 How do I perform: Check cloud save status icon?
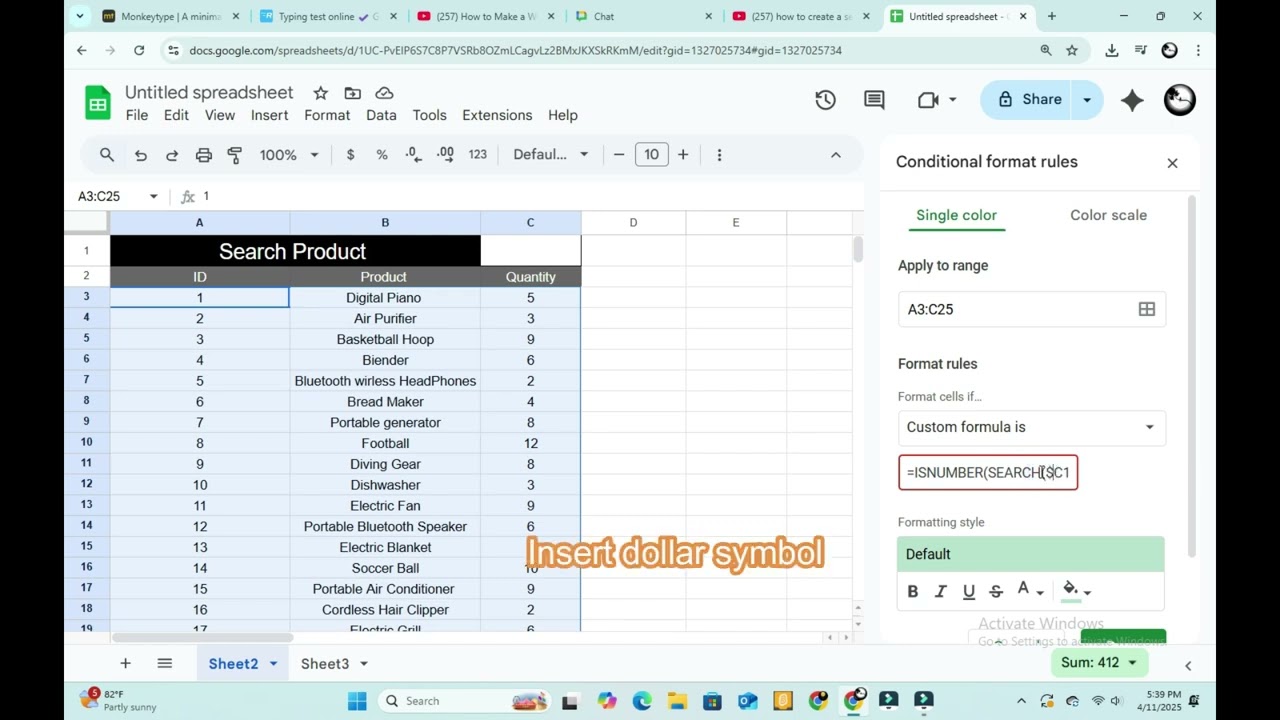[x=384, y=93]
